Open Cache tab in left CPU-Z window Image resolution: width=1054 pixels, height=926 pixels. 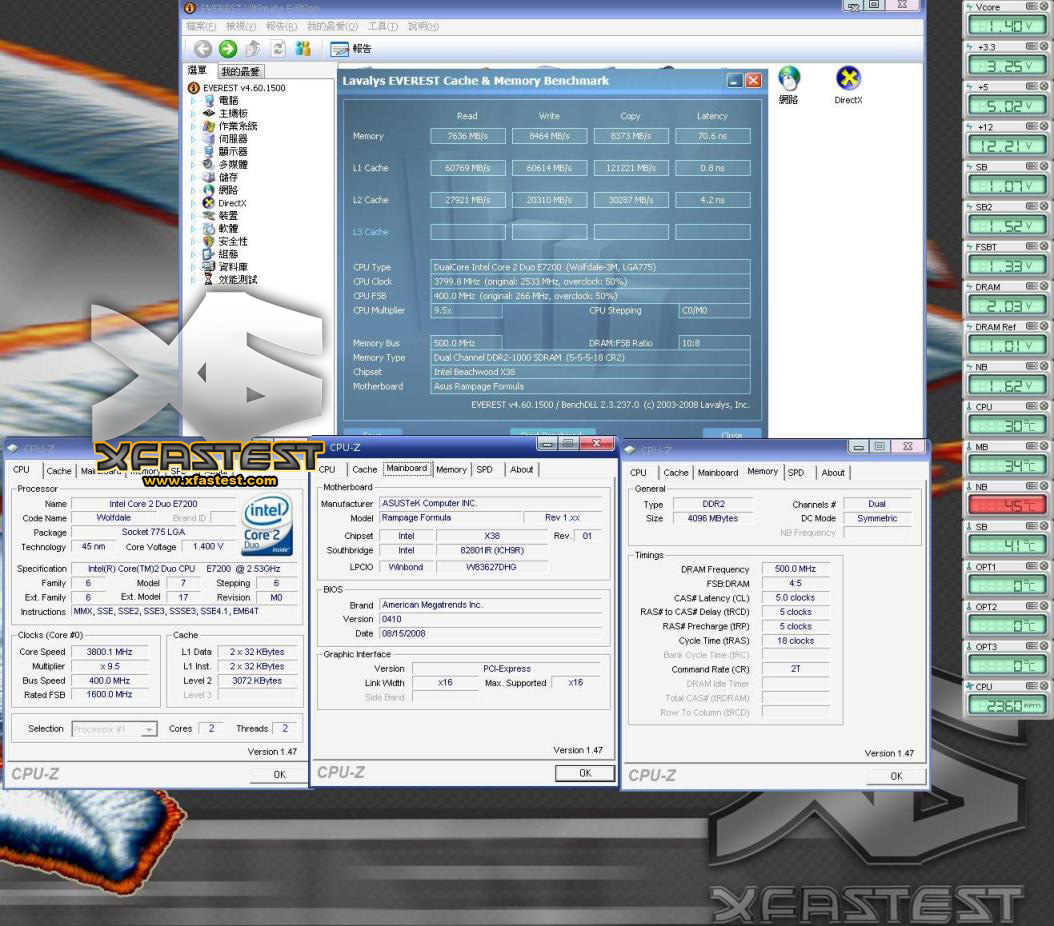[x=58, y=471]
